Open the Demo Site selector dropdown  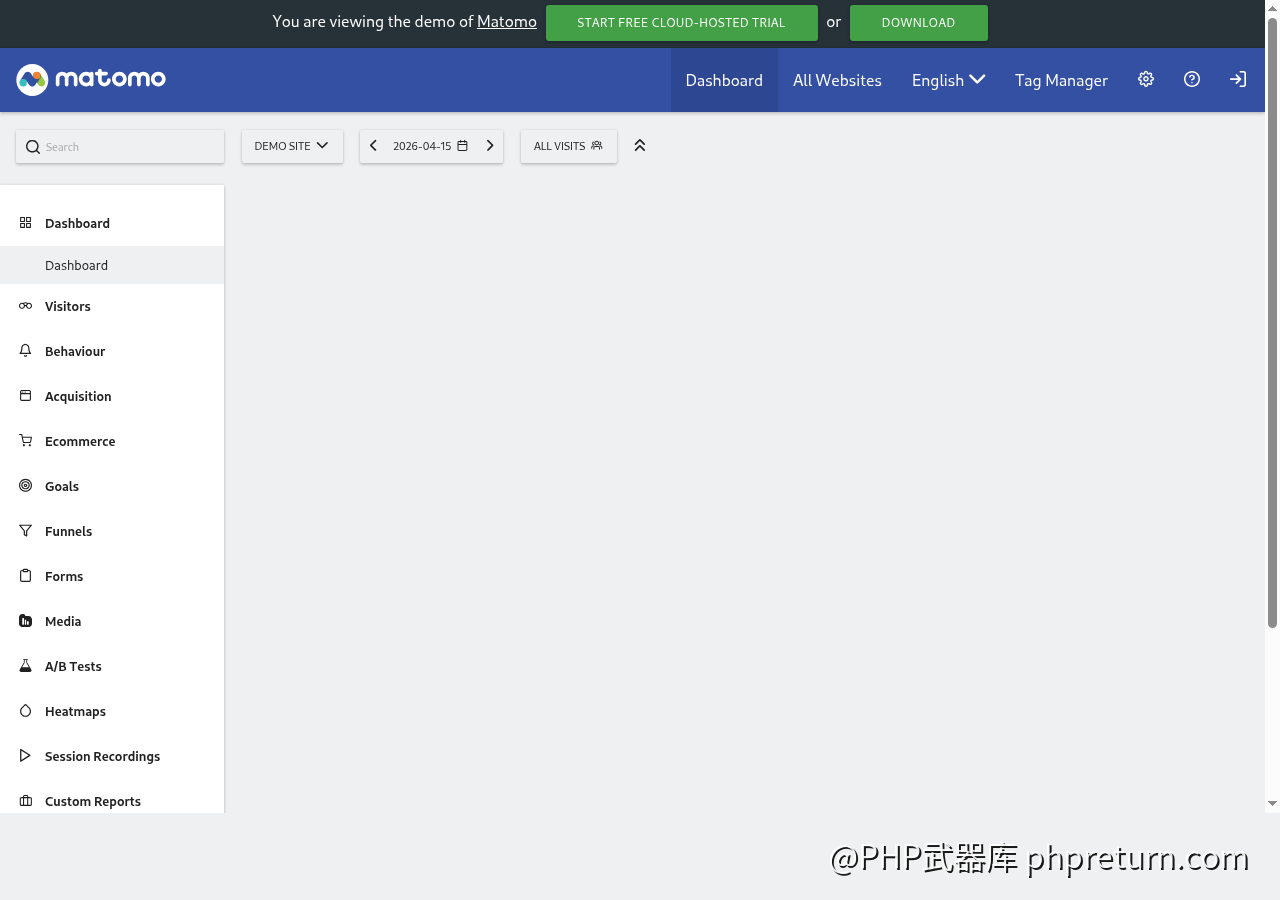[x=292, y=146]
